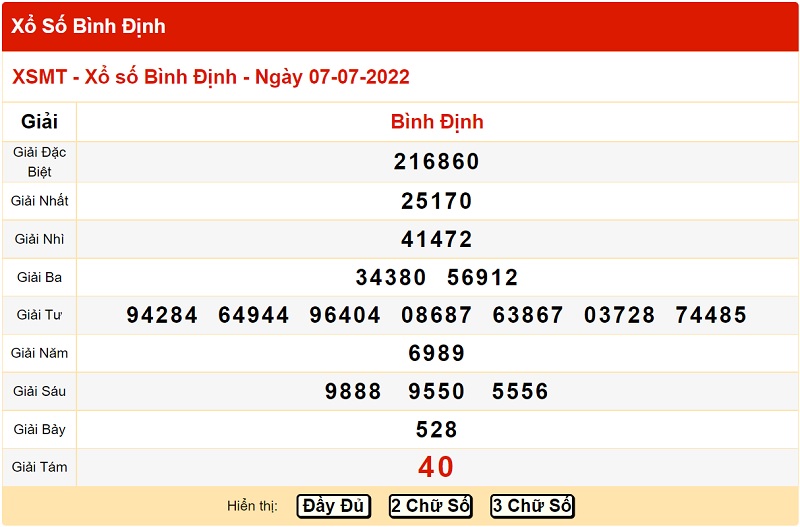
Task: Select seventh prize number 528
Action: coord(437,430)
